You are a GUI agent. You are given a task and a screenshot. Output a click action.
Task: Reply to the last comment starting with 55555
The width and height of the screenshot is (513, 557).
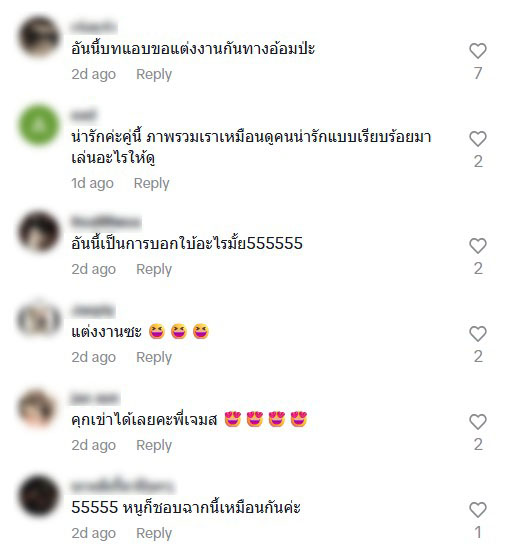pos(154,533)
